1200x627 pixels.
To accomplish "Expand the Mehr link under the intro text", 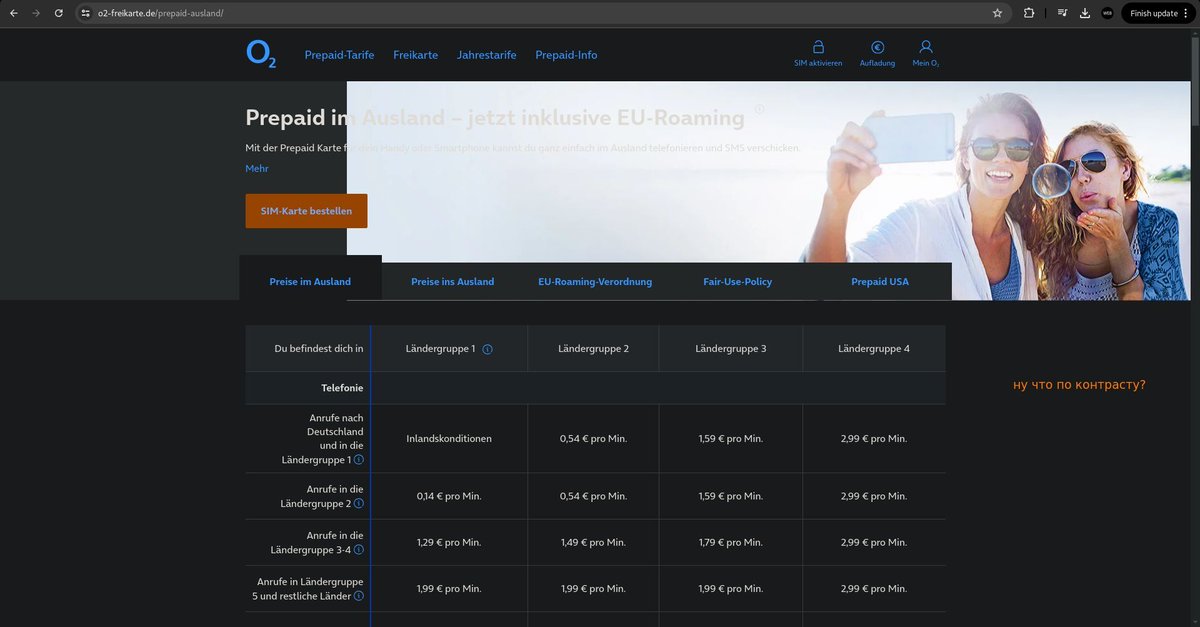I will [x=257, y=168].
